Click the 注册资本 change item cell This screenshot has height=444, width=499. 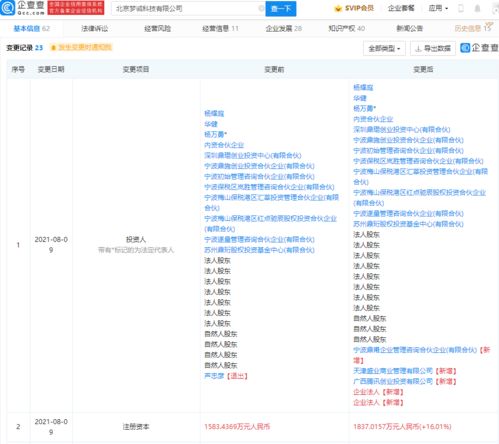[136, 427]
